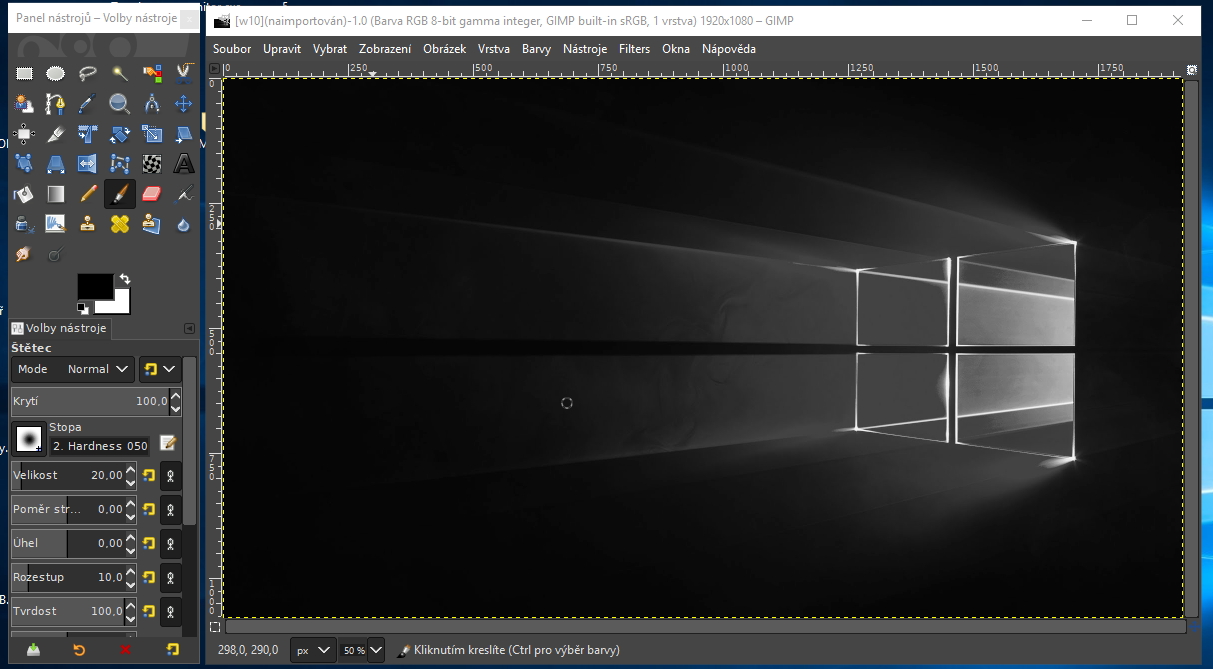This screenshot has height=669, width=1213.
Task: Select the Zoom magnifier tool
Action: [x=120, y=103]
